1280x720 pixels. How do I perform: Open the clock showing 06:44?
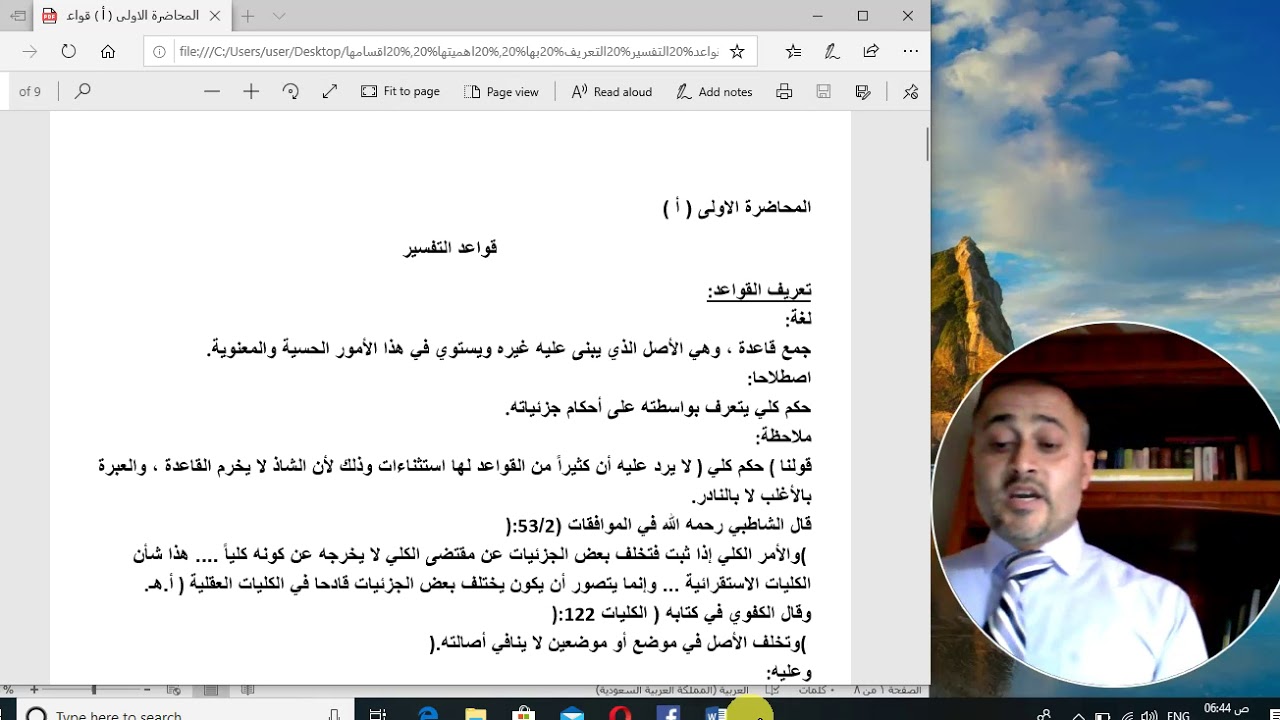(1228, 709)
